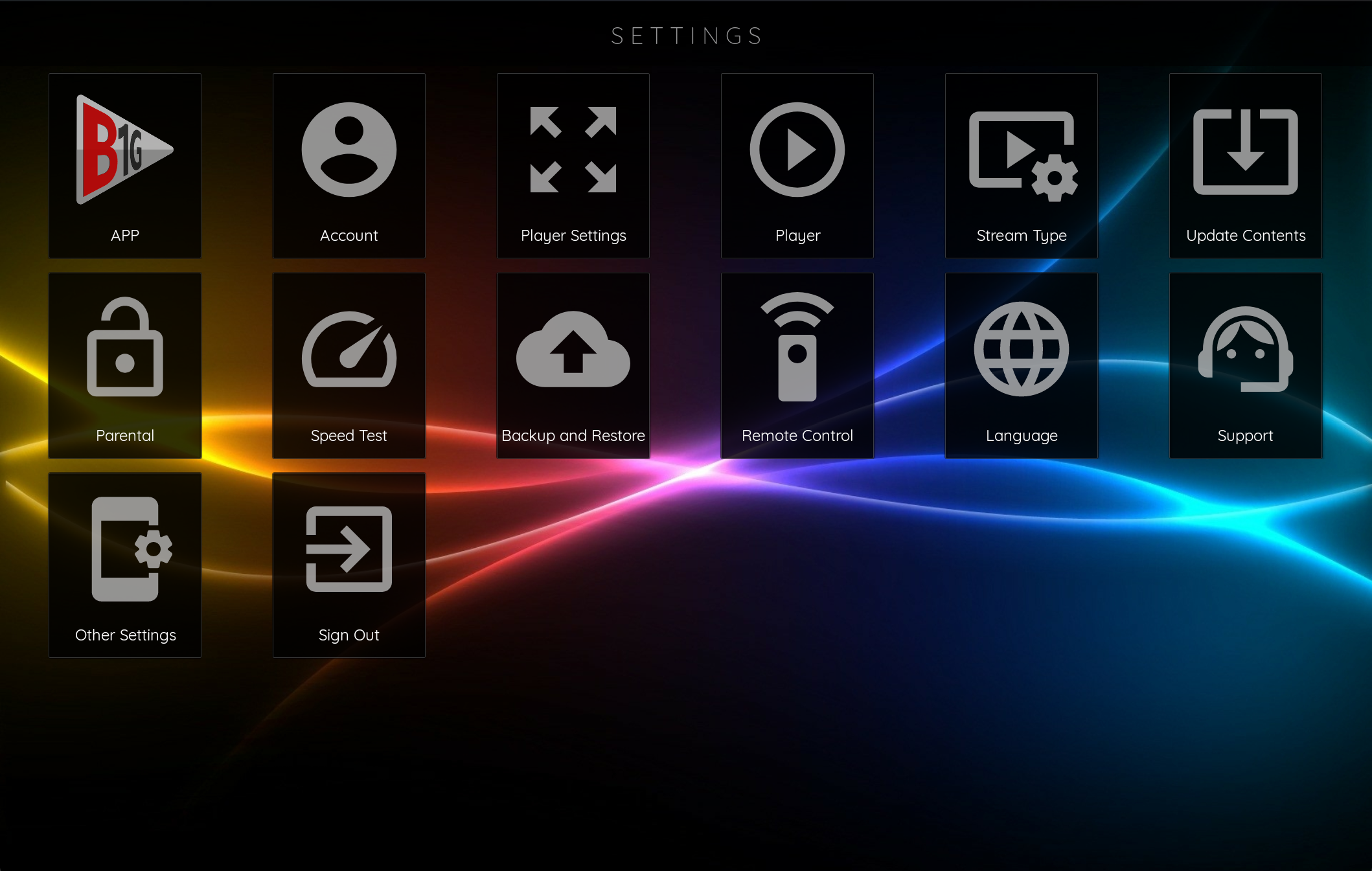Open the Language globe icon
Viewport: 1372px width, 871px height.
pos(1021,349)
